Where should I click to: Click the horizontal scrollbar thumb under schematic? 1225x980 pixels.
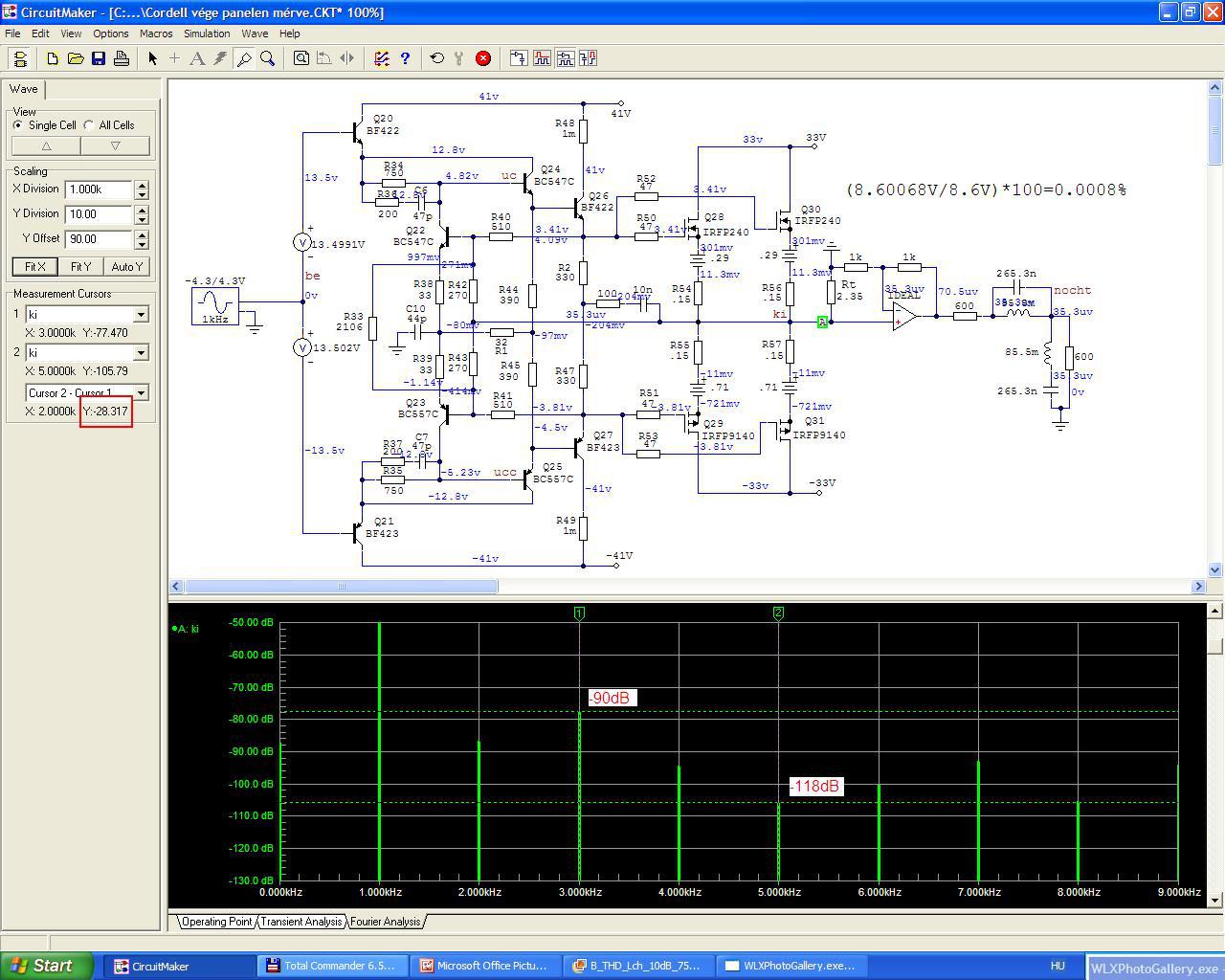340,586
